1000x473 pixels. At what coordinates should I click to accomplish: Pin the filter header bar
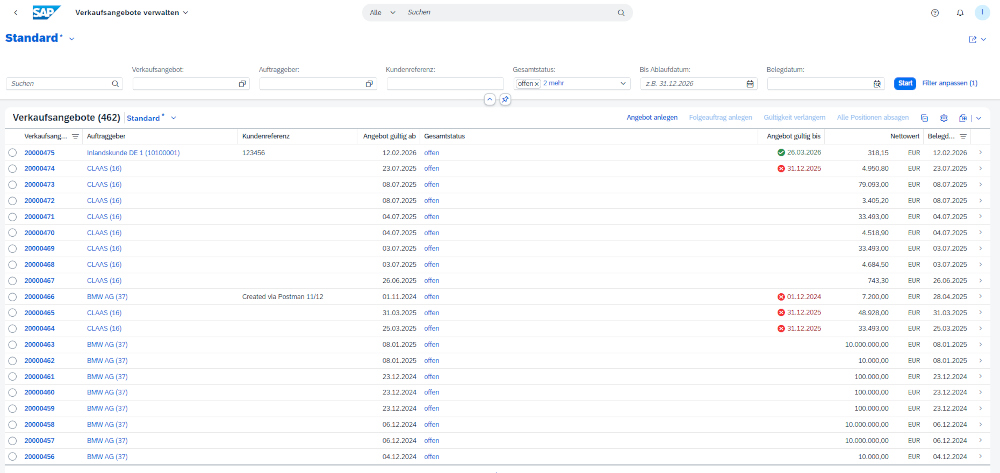click(x=505, y=99)
